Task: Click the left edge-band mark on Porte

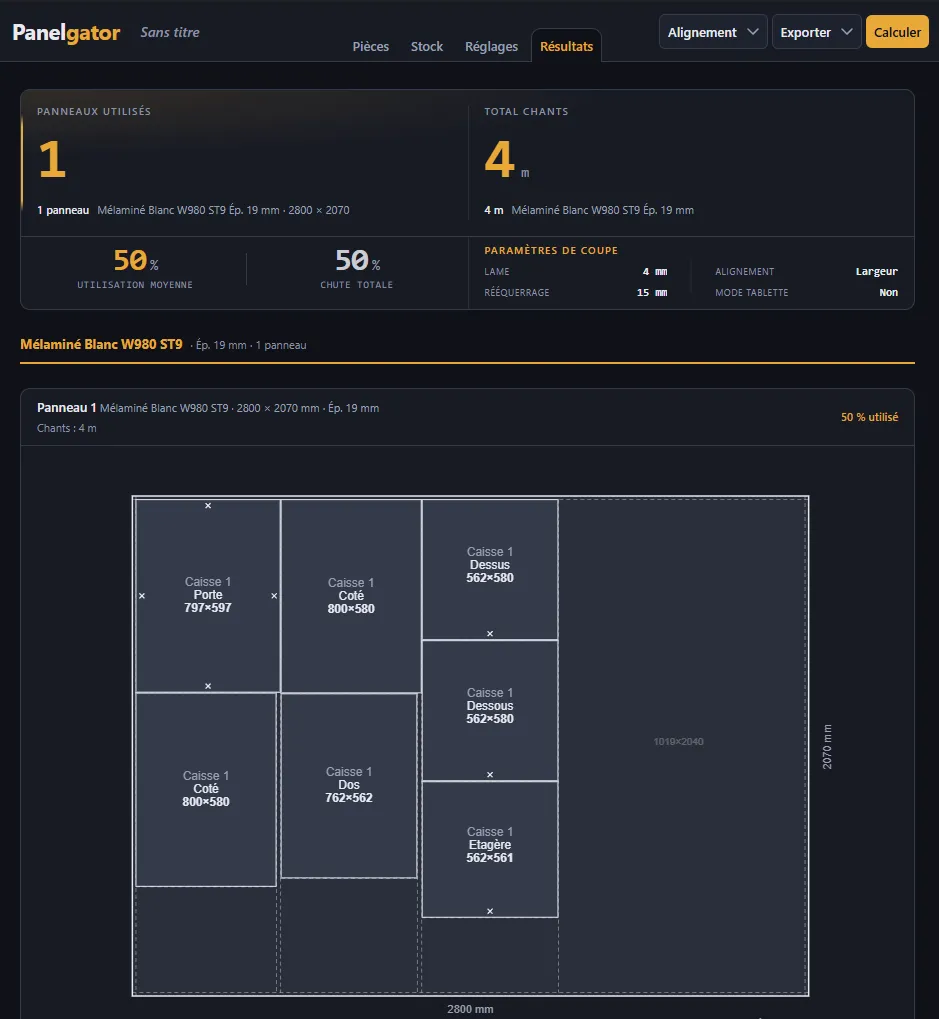Action: click(x=142, y=596)
